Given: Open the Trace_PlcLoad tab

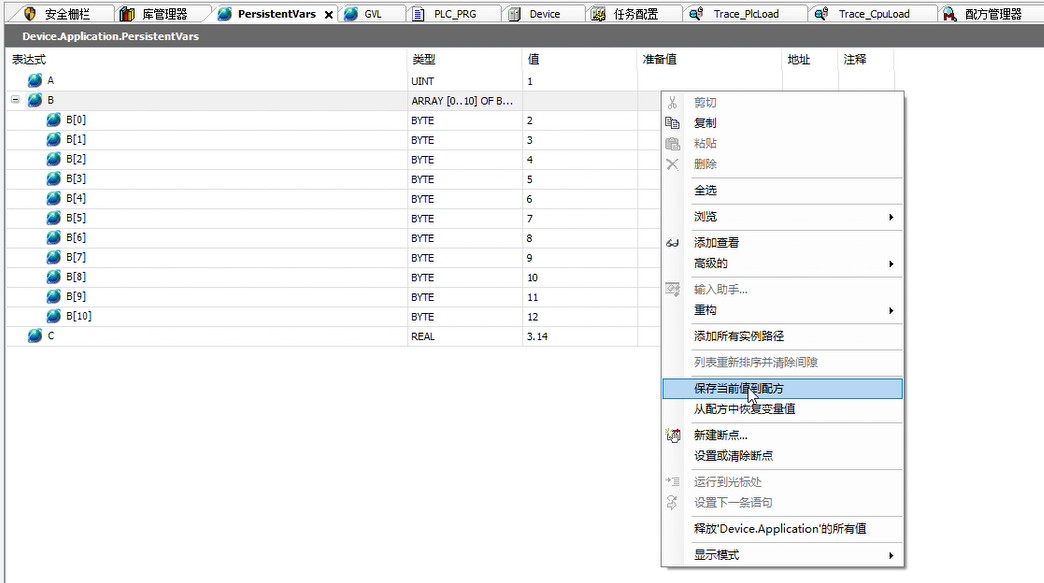Looking at the screenshot, I should [746, 13].
